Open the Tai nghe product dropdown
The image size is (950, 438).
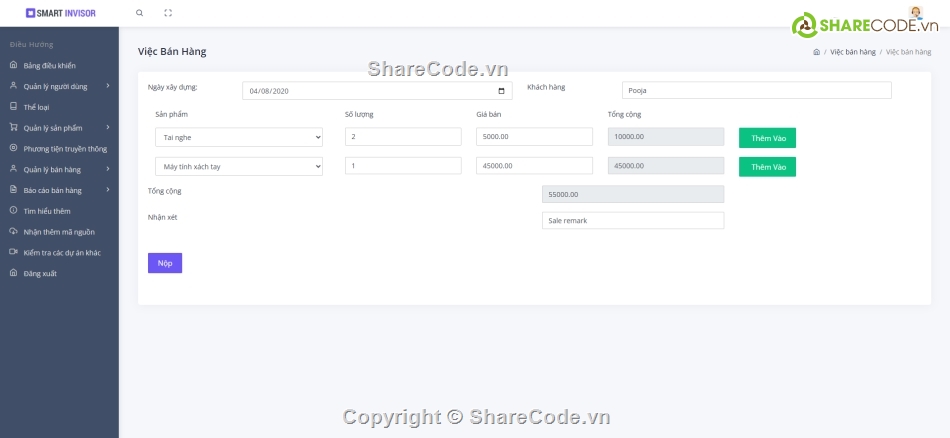239,137
